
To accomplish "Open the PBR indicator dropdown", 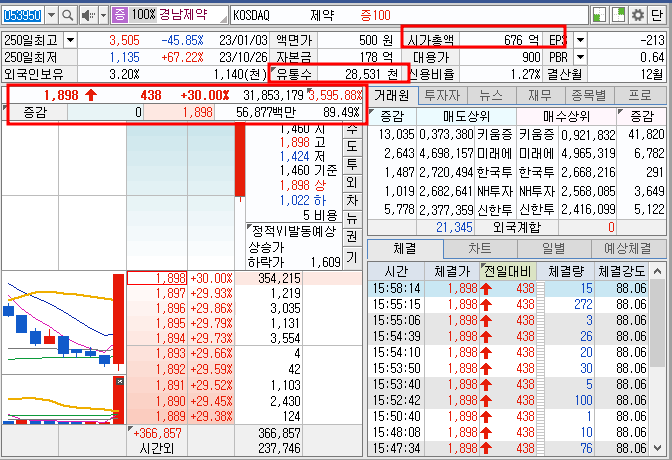I will click(580, 57).
